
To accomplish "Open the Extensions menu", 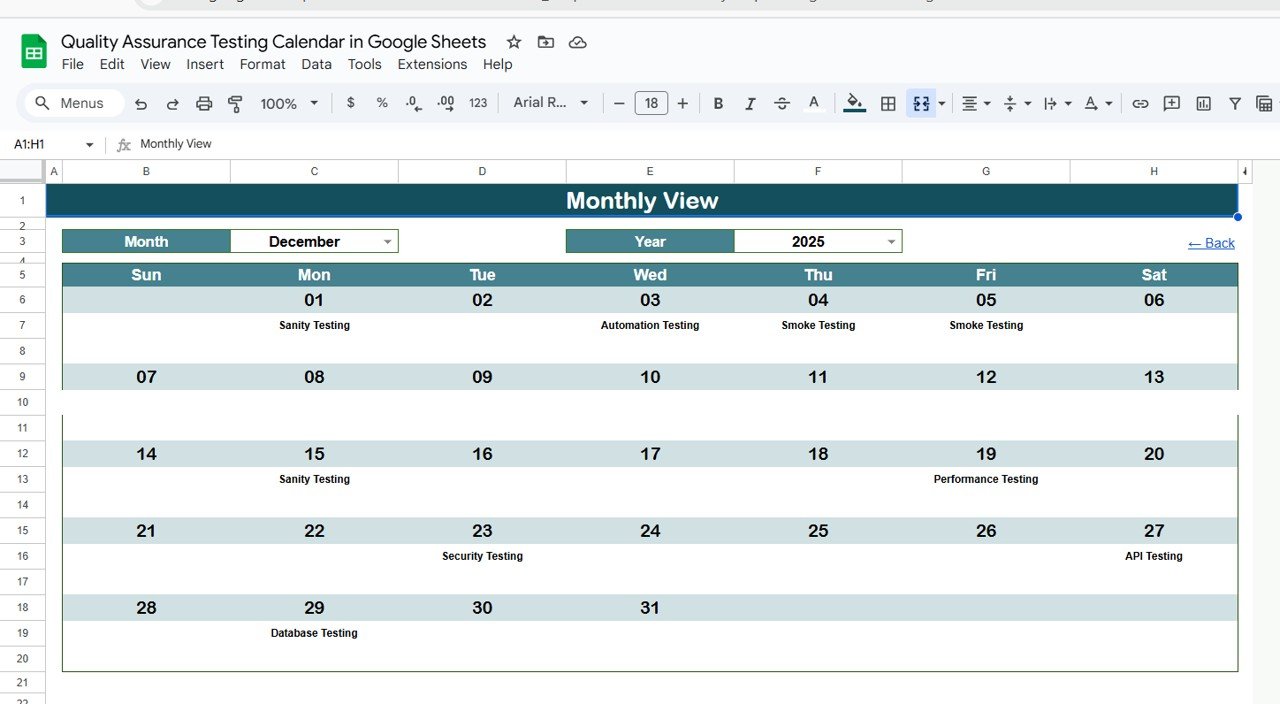I will (x=432, y=64).
